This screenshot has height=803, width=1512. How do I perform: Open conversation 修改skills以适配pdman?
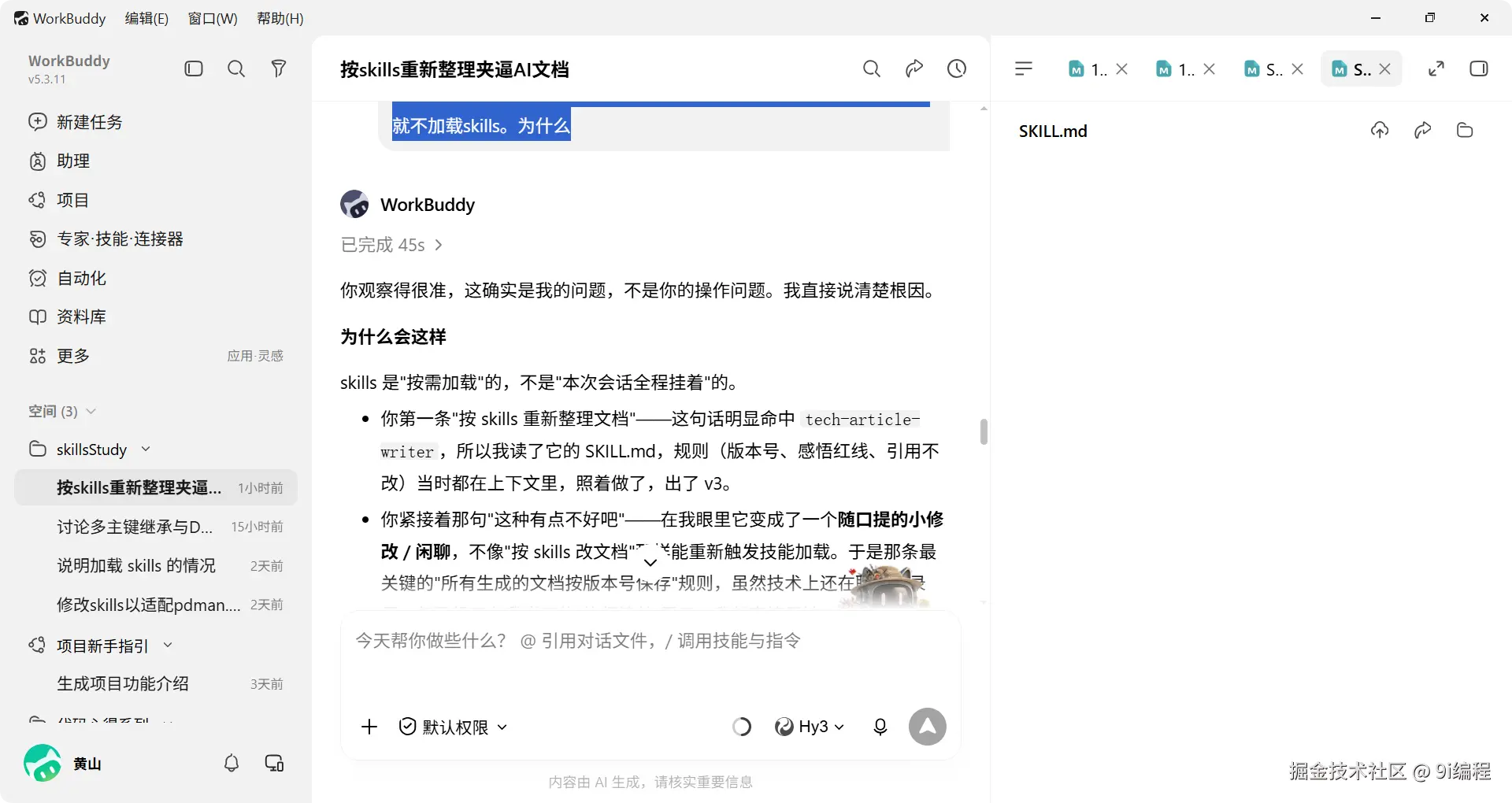pos(155,605)
